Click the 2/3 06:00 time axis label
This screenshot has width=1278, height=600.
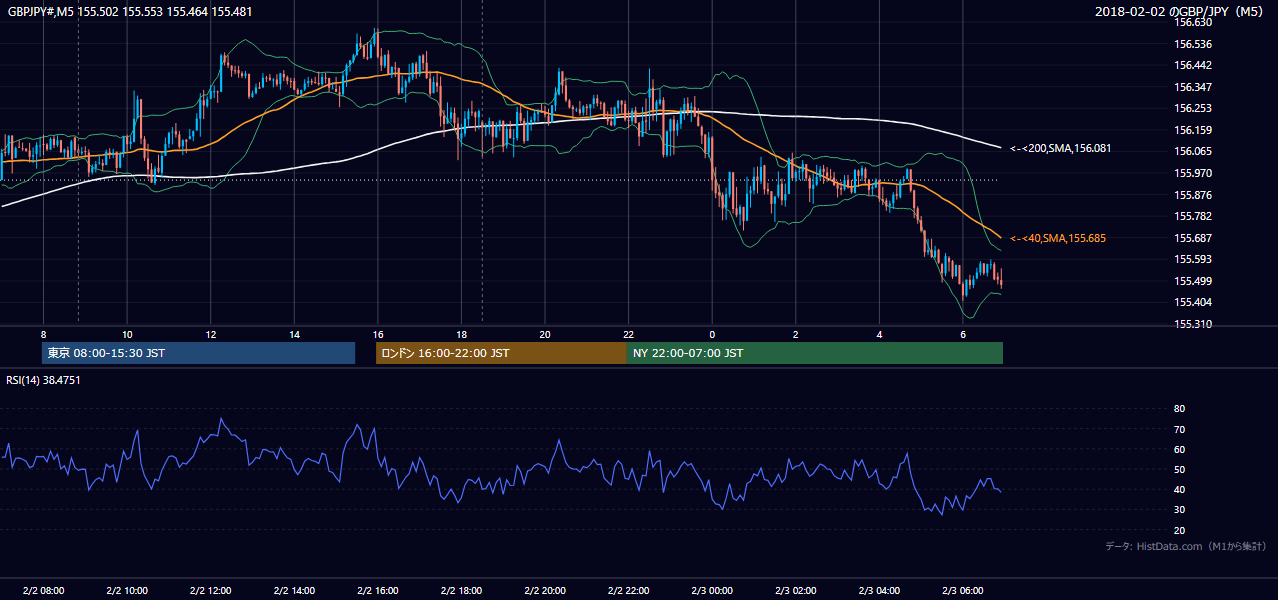point(962,591)
